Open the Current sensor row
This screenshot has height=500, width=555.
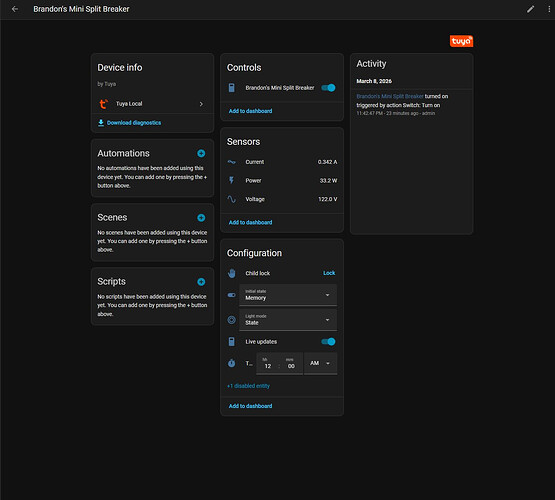coord(282,162)
